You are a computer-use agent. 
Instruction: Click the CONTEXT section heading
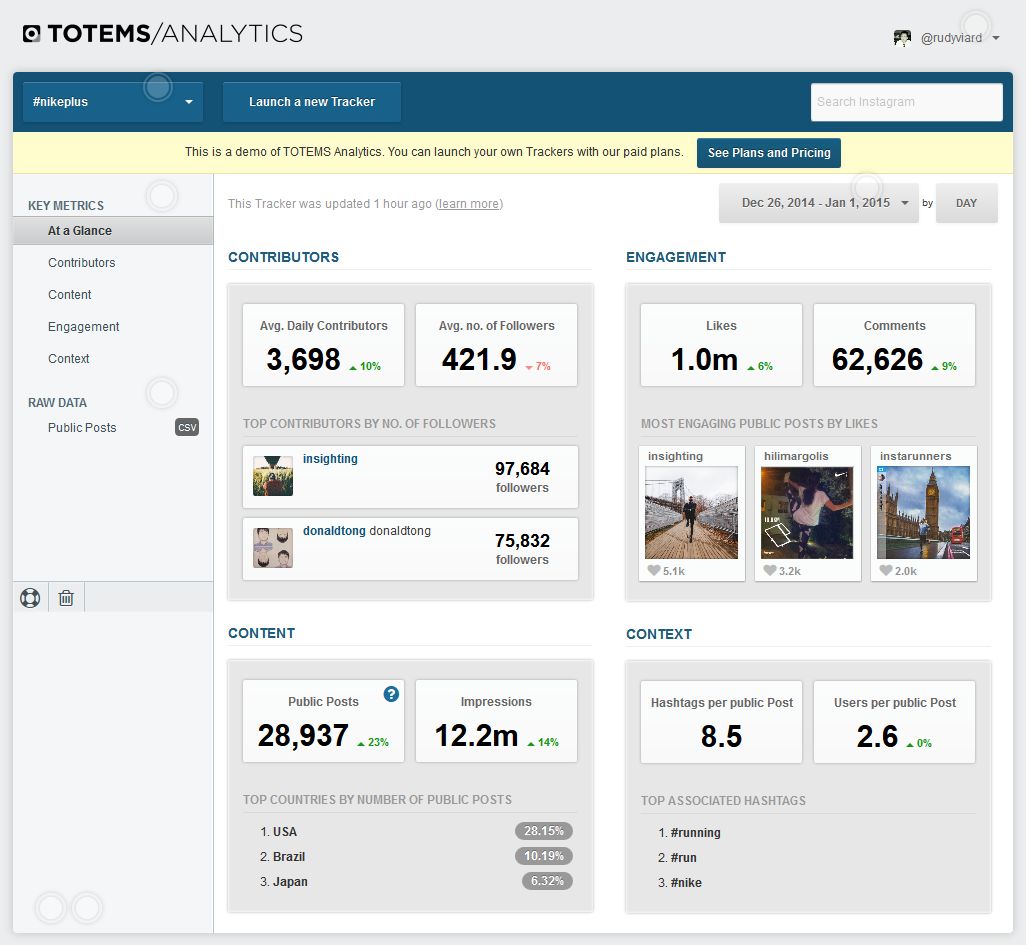tap(658, 634)
